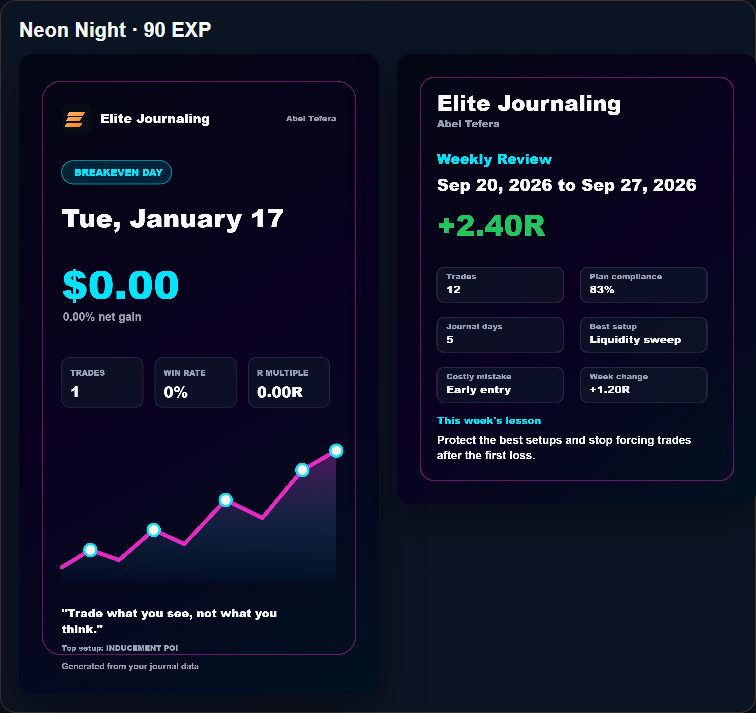Click the green '+2.40R' weekly result
The height and width of the screenshot is (713, 756).
pyautogui.click(x=491, y=225)
